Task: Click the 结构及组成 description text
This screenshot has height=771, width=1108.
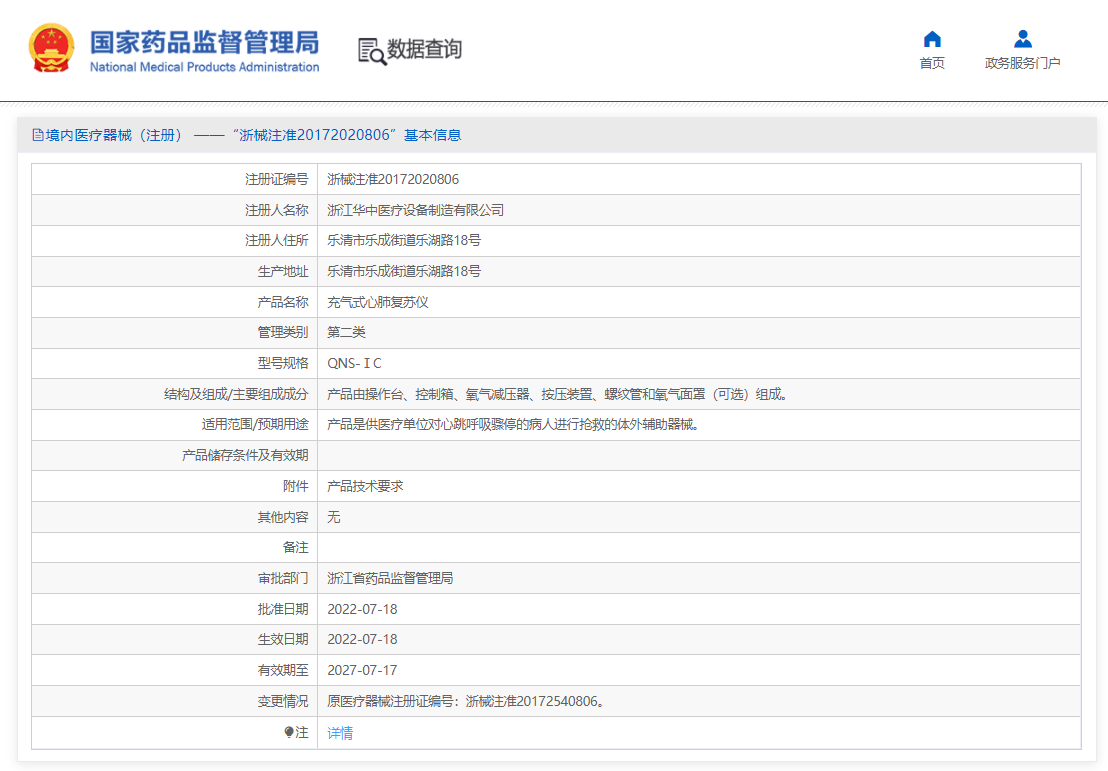Action: [558, 394]
